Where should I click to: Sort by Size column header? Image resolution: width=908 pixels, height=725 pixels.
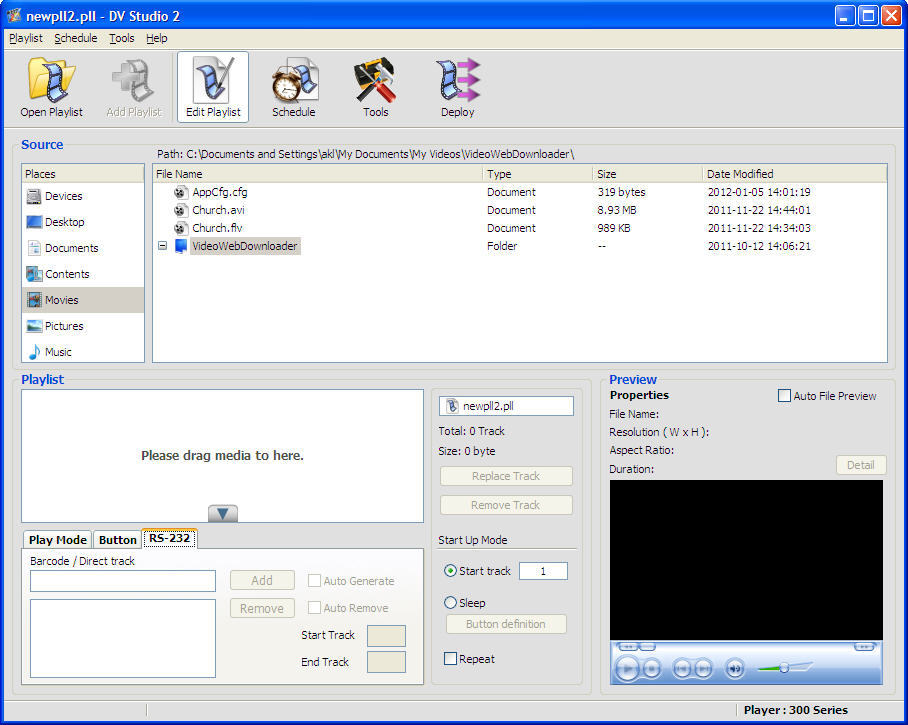click(x=647, y=174)
